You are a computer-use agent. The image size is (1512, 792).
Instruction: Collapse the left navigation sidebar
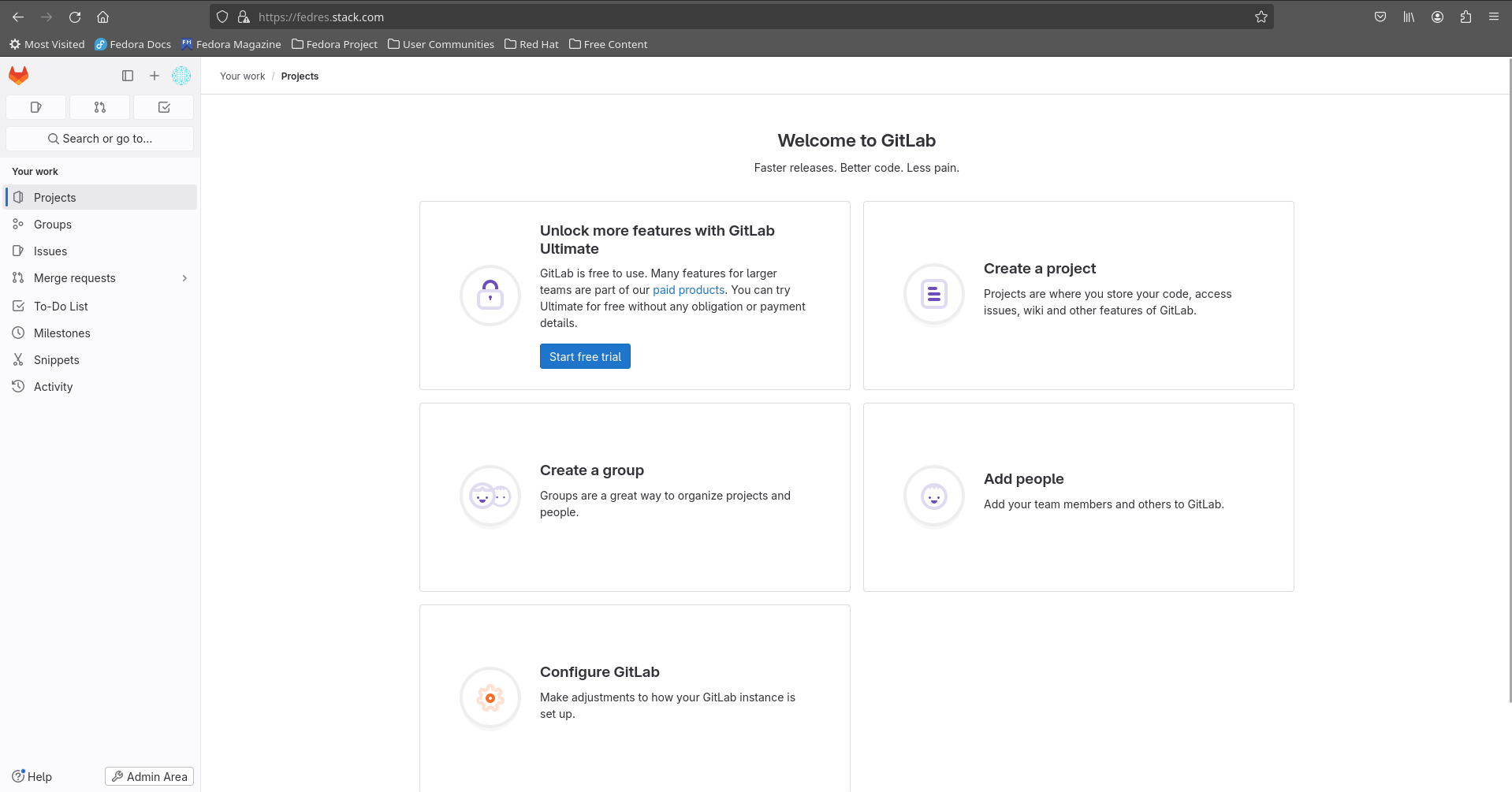127,76
